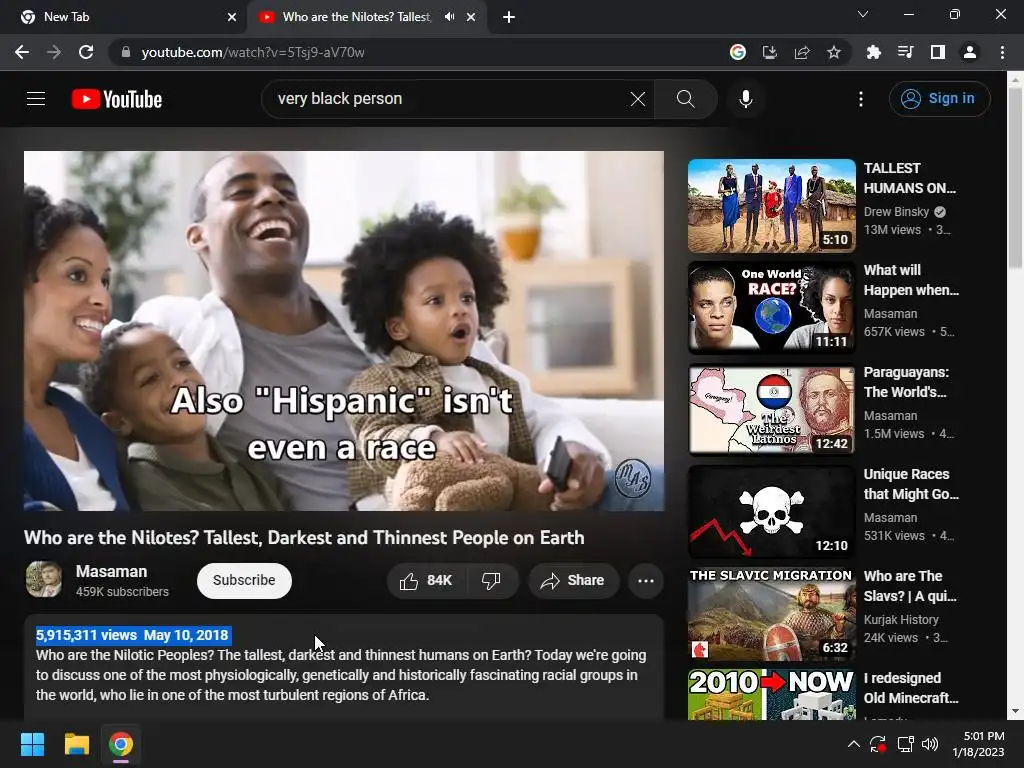Close the Nilotes YouTube tab

click(471, 17)
